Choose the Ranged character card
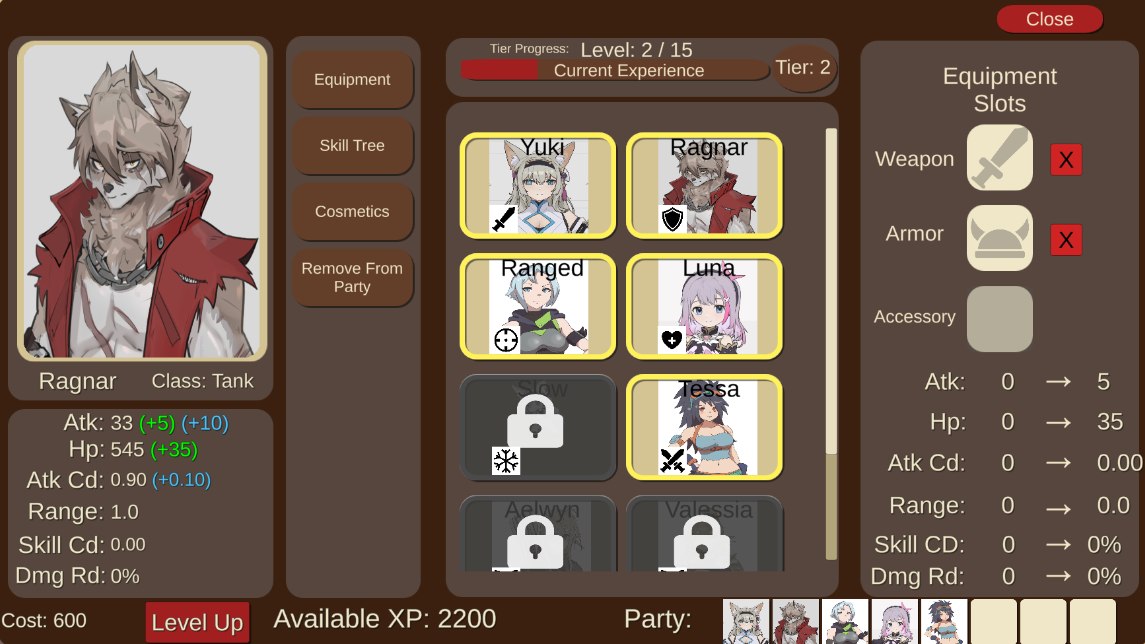This screenshot has height=644, width=1145. [x=538, y=307]
